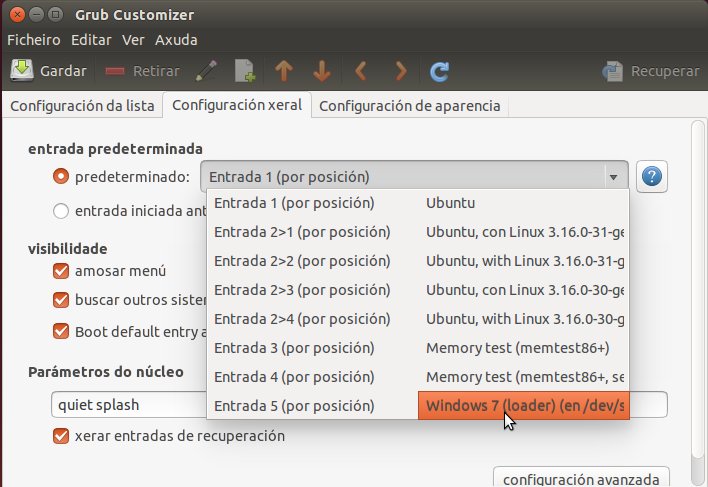Toggle xerar entradas de recuperación checkbox
The image size is (708, 487).
coord(61,436)
